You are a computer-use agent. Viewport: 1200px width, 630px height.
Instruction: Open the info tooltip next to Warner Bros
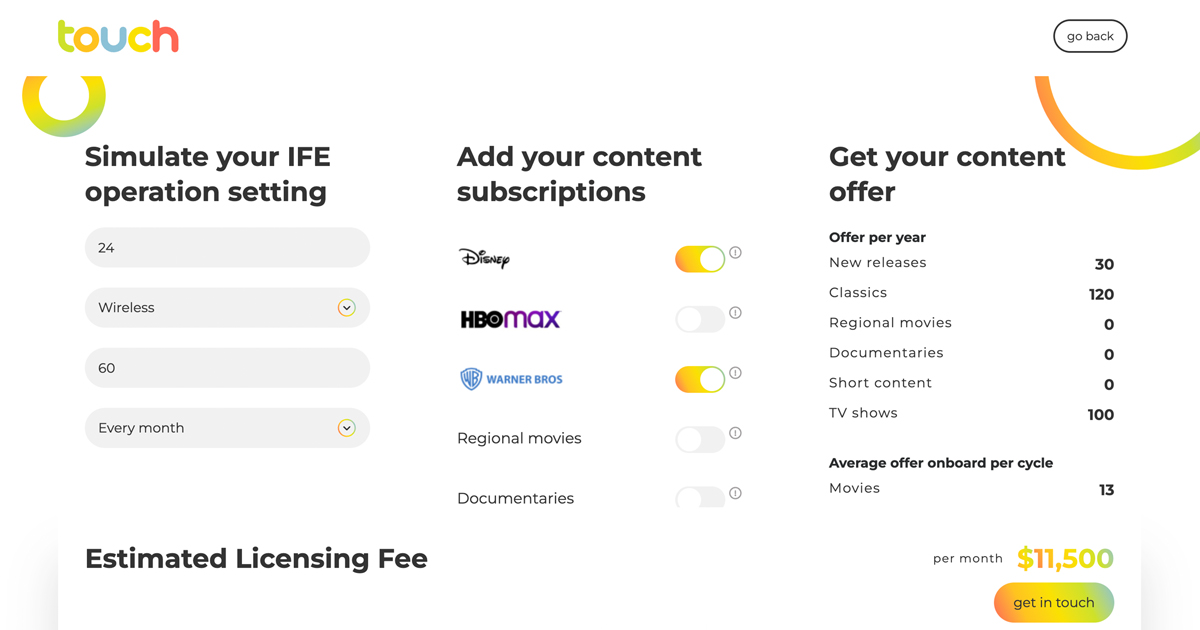[735, 373]
